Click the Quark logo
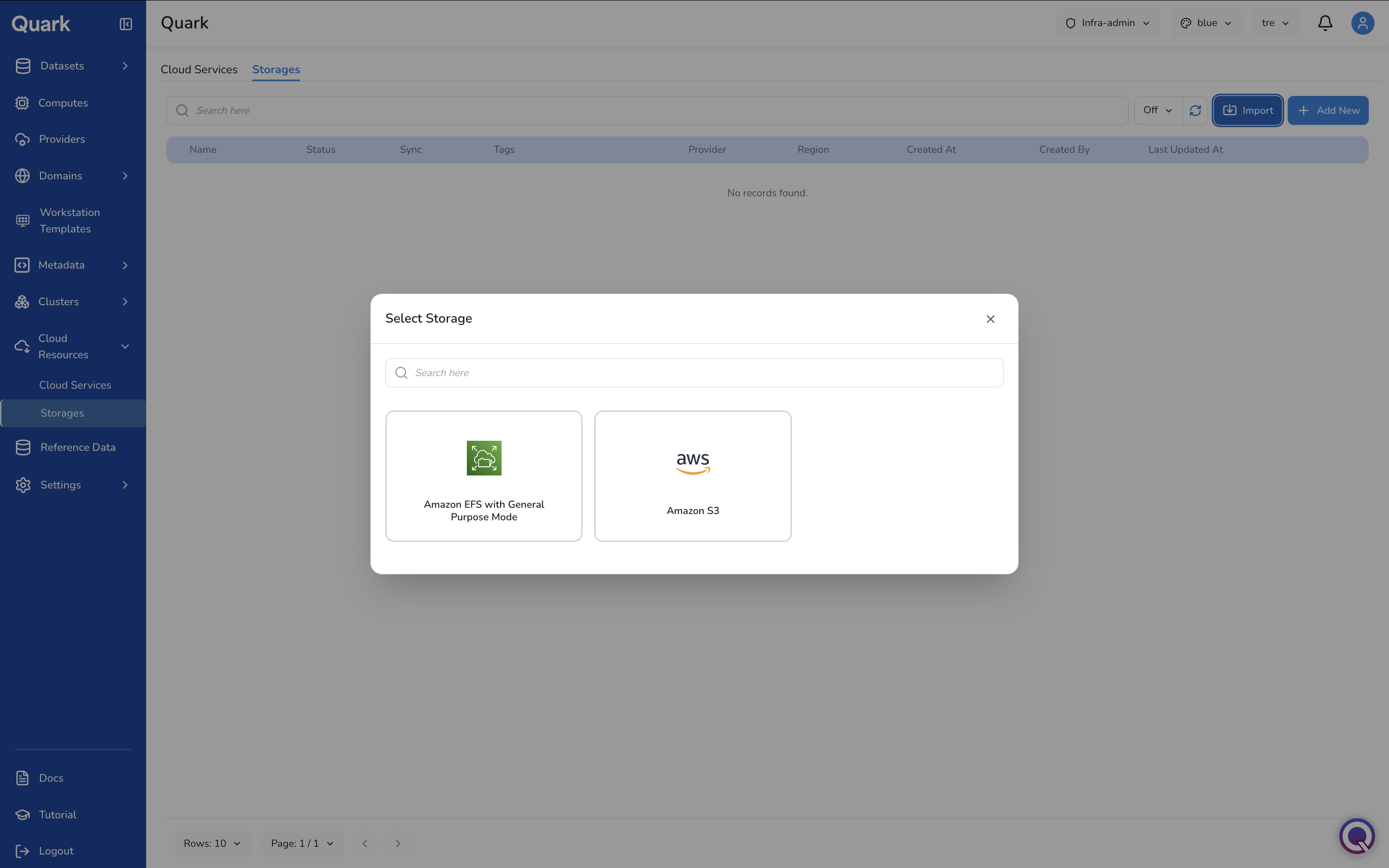The image size is (1389, 868). tap(41, 24)
